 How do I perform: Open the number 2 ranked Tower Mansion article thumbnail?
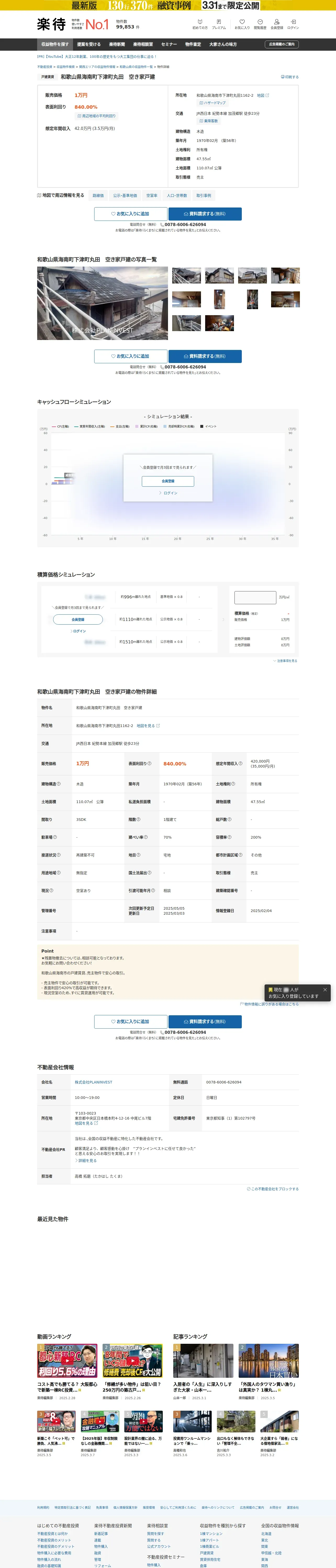click(268, 1361)
